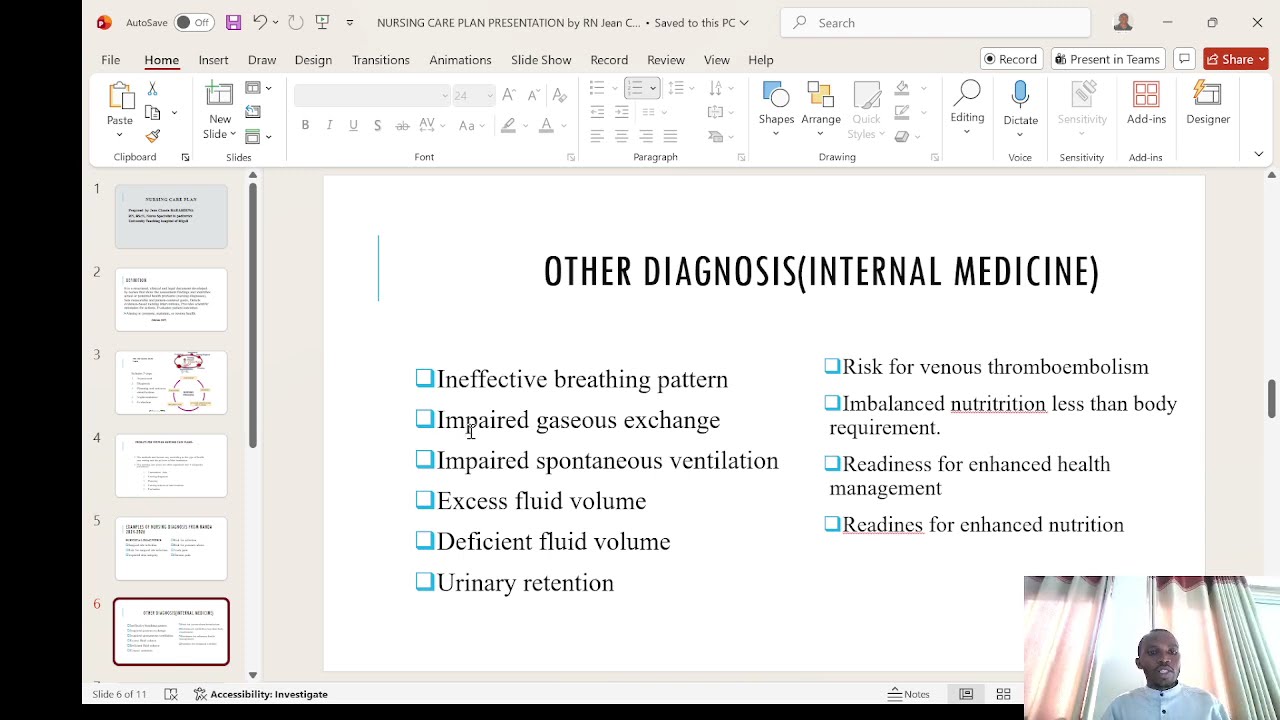1280x720 pixels.
Task: Toggle the AutoSave switch
Action: pyautogui.click(x=193, y=22)
